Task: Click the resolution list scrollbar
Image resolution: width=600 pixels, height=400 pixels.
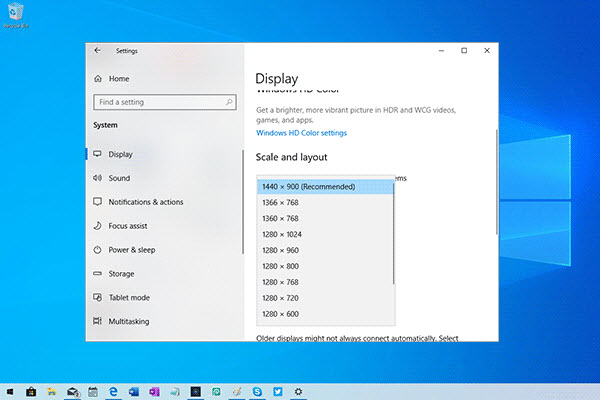Action: tap(393, 233)
